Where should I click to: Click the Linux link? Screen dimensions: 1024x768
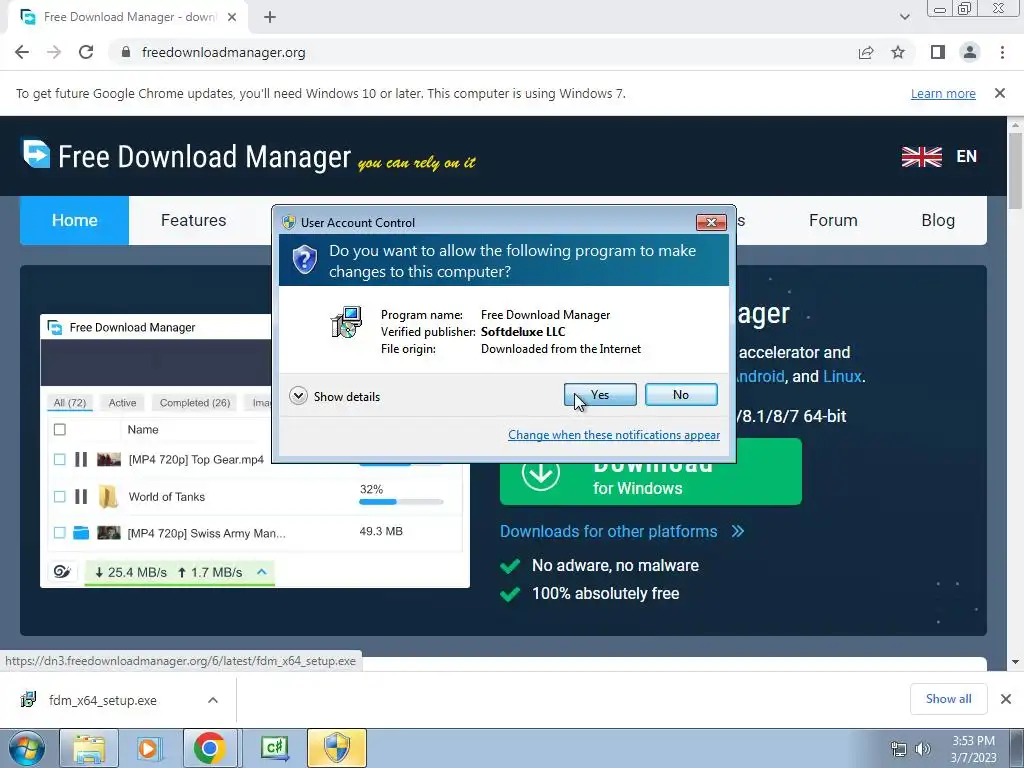click(842, 376)
